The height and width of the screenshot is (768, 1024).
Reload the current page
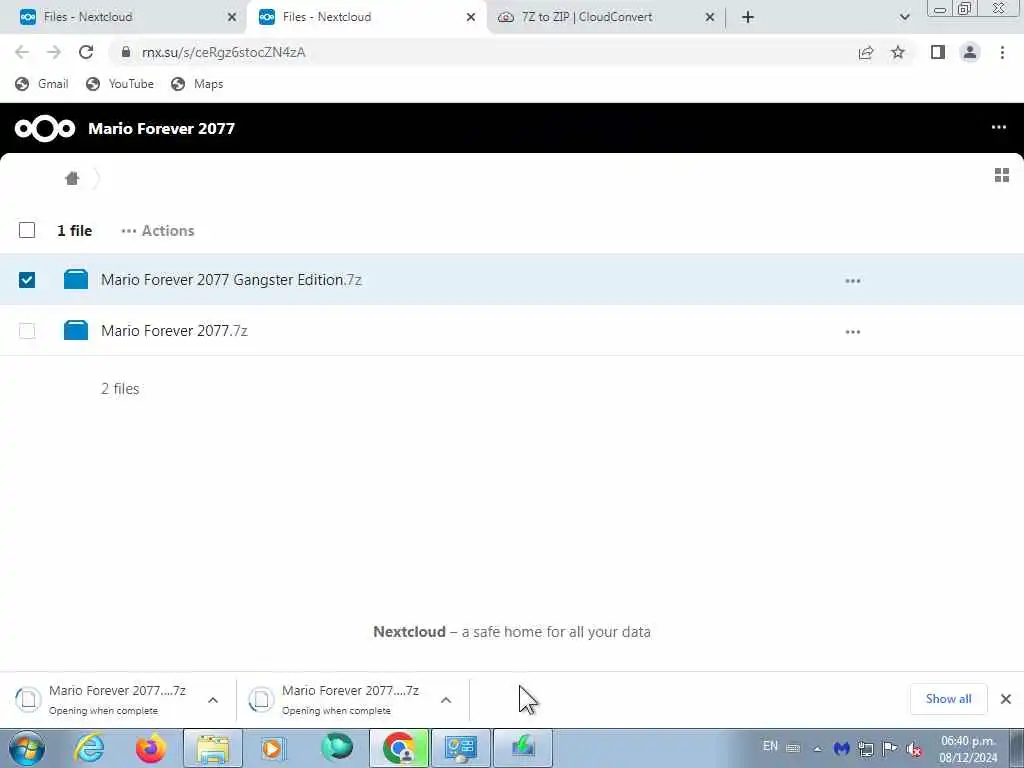click(86, 52)
